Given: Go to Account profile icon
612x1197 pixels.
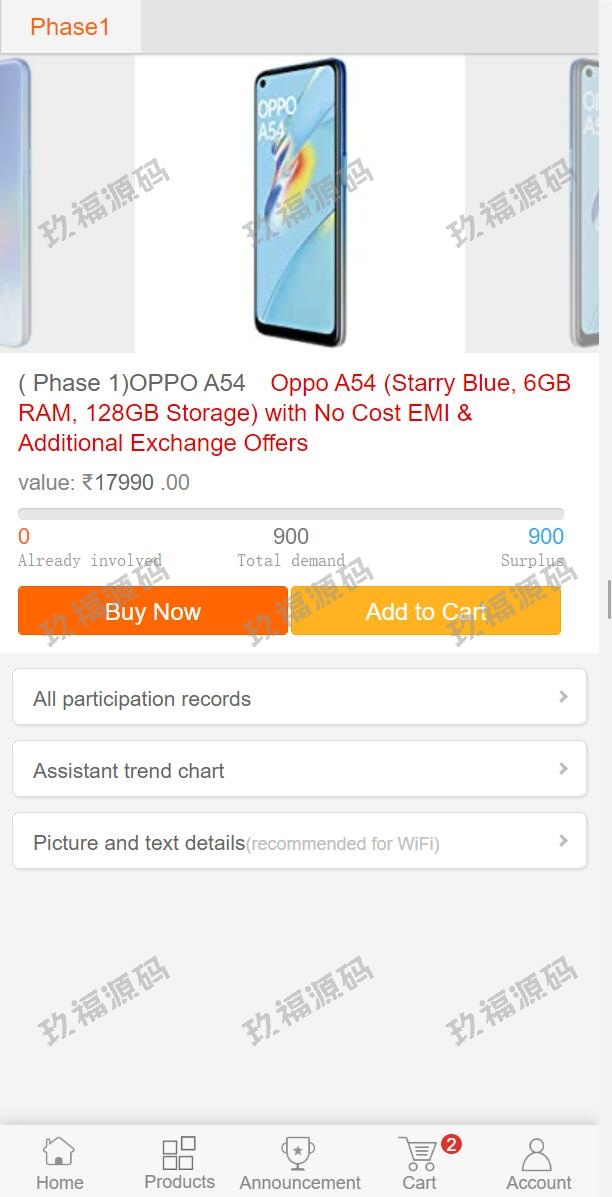Looking at the screenshot, I should pyautogui.click(x=538, y=1153).
